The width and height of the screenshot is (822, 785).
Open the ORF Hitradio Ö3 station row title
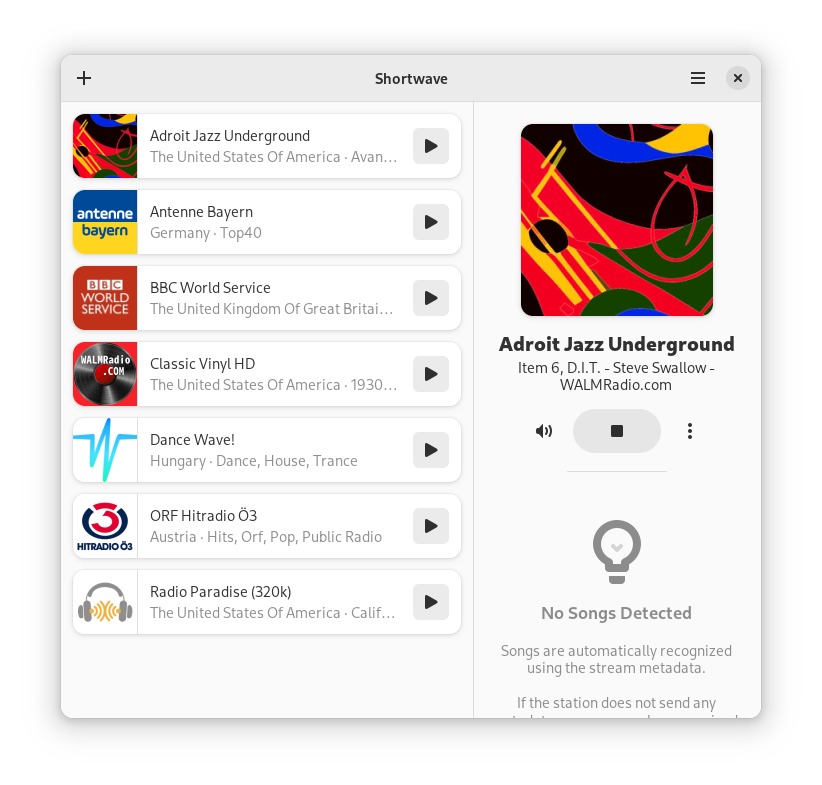[x=203, y=515]
